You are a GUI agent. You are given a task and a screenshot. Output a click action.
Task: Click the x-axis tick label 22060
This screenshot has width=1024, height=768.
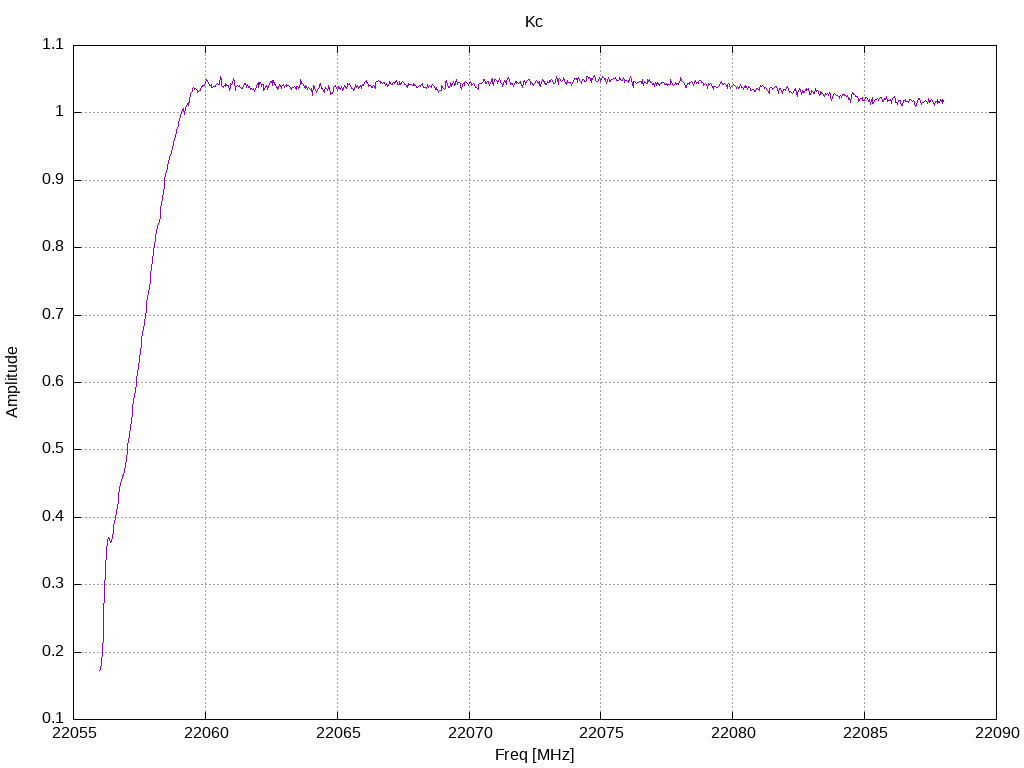pyautogui.click(x=206, y=733)
